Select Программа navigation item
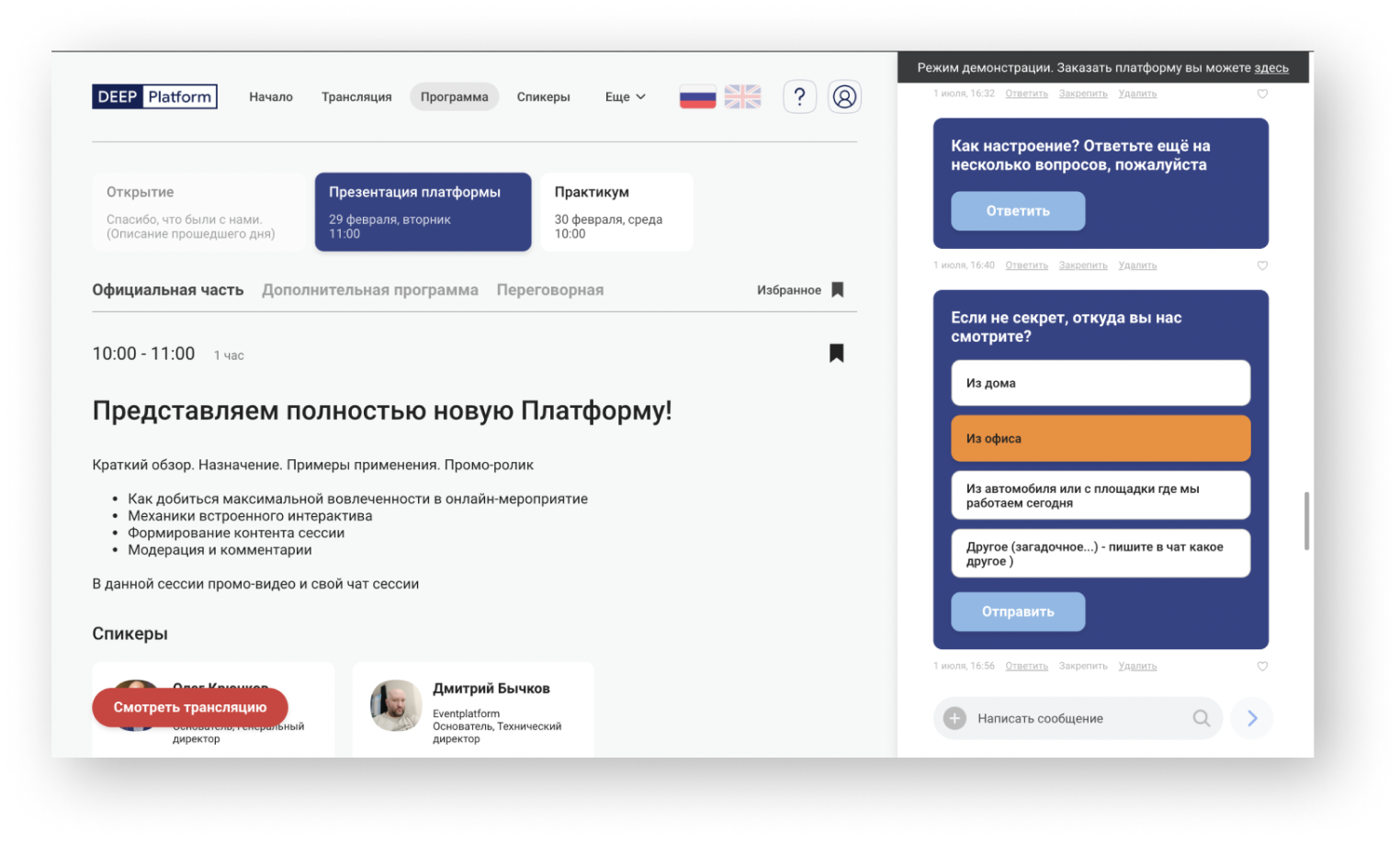 coord(454,96)
